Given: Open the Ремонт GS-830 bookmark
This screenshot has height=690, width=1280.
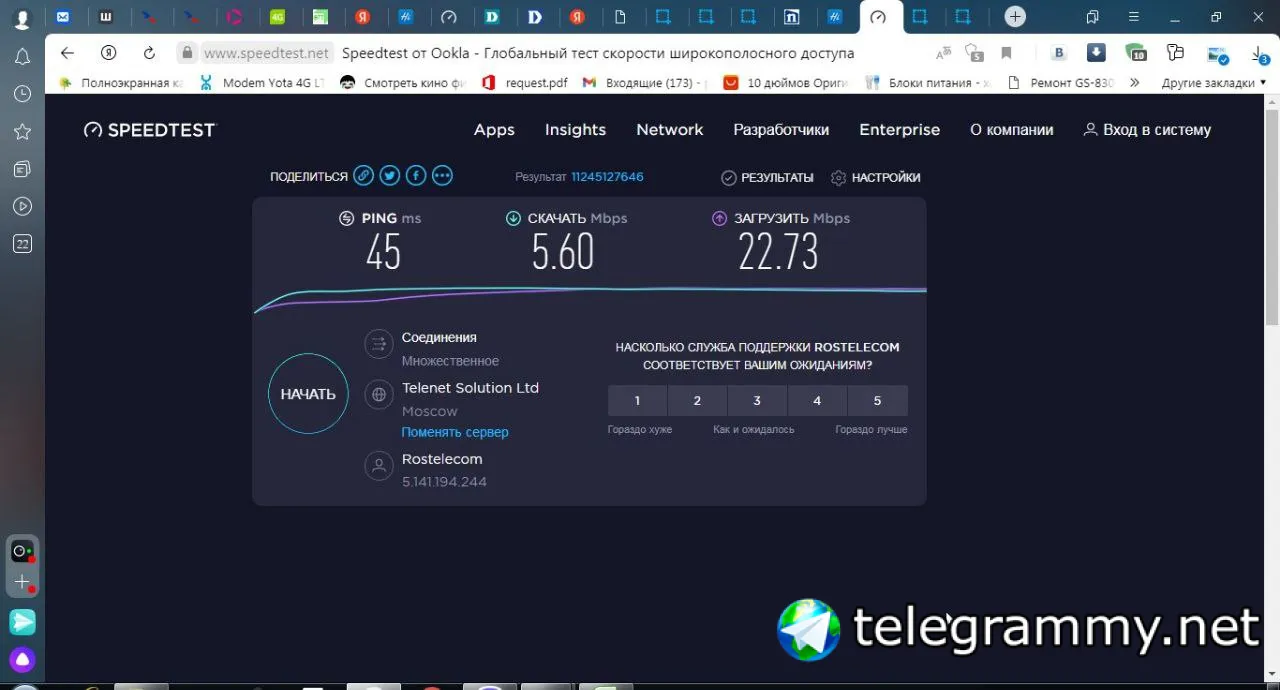Looking at the screenshot, I should tap(1063, 83).
